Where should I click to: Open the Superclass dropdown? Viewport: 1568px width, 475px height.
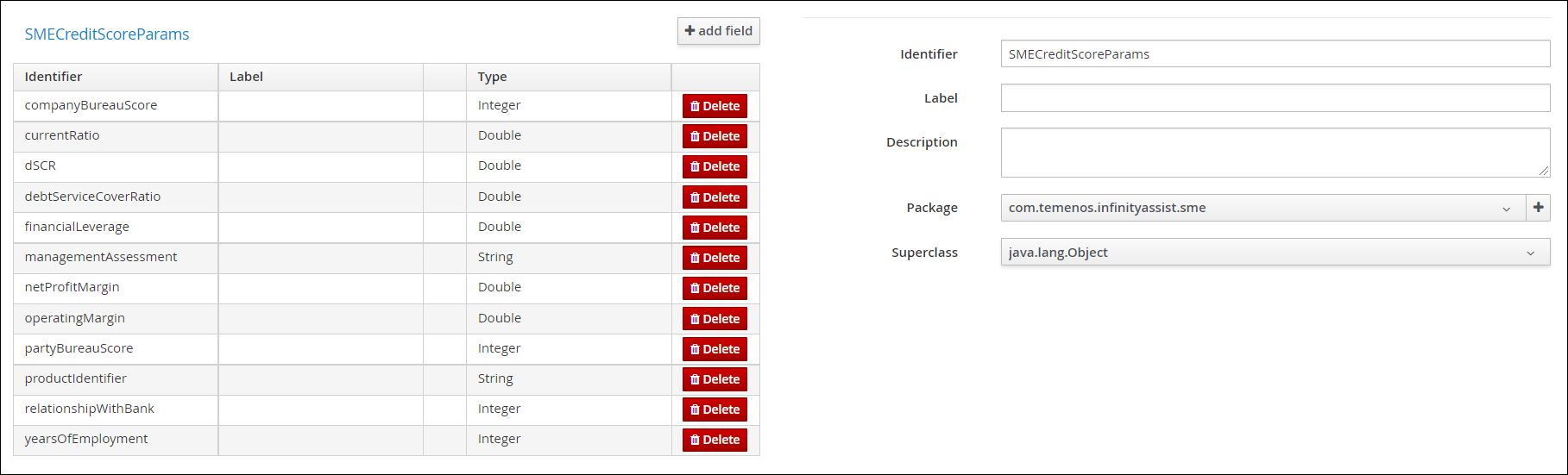[x=1275, y=253]
